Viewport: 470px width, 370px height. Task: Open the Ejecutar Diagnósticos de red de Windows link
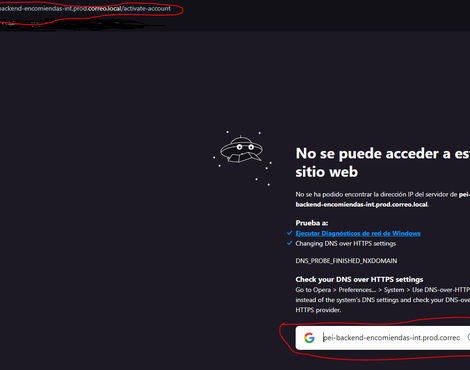[358, 233]
